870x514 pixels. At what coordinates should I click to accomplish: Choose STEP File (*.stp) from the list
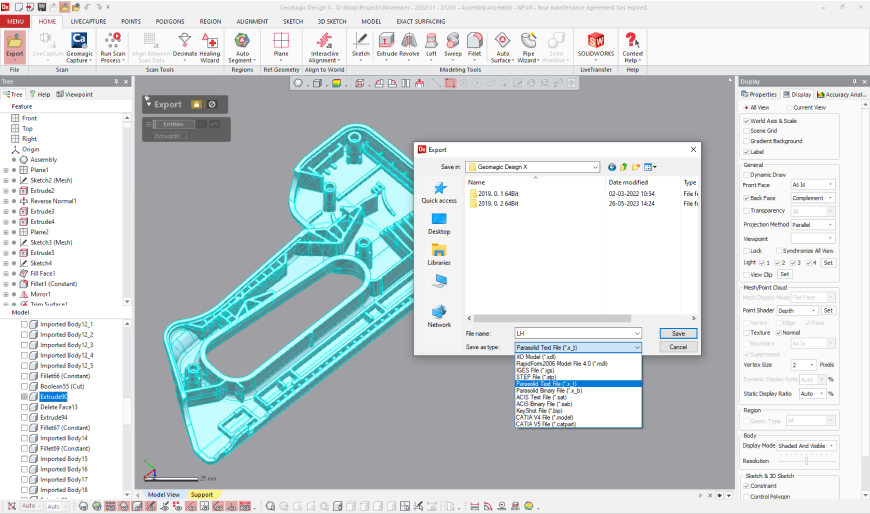click(578, 377)
